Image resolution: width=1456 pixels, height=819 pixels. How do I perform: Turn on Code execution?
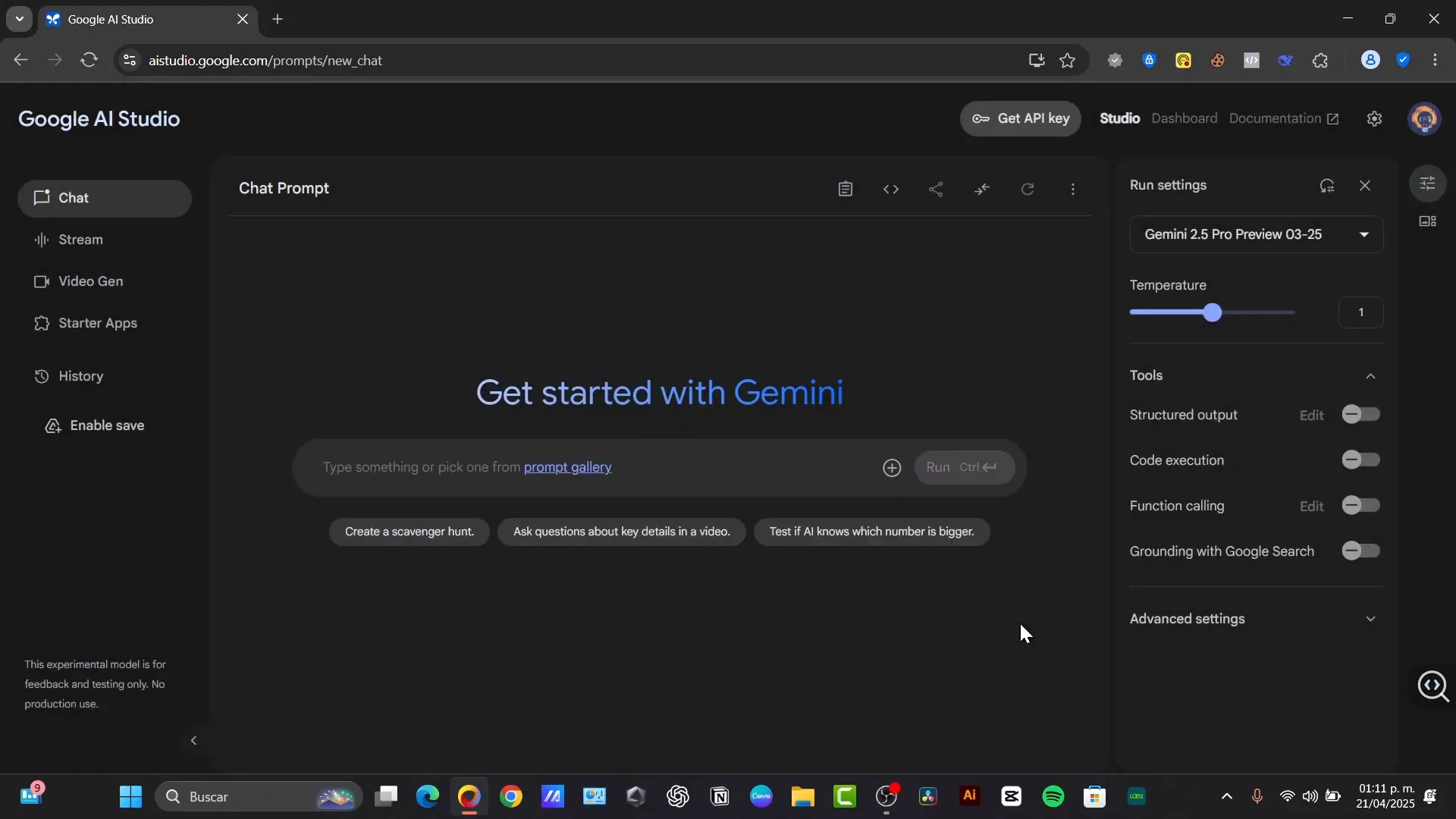(1360, 460)
